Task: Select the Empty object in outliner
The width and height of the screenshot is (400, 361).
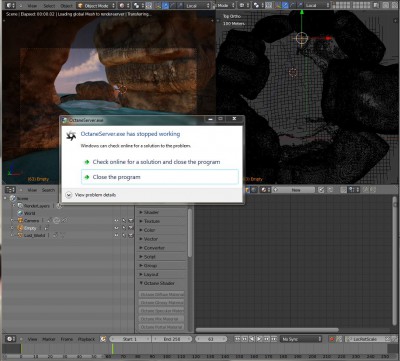Action: point(30,228)
